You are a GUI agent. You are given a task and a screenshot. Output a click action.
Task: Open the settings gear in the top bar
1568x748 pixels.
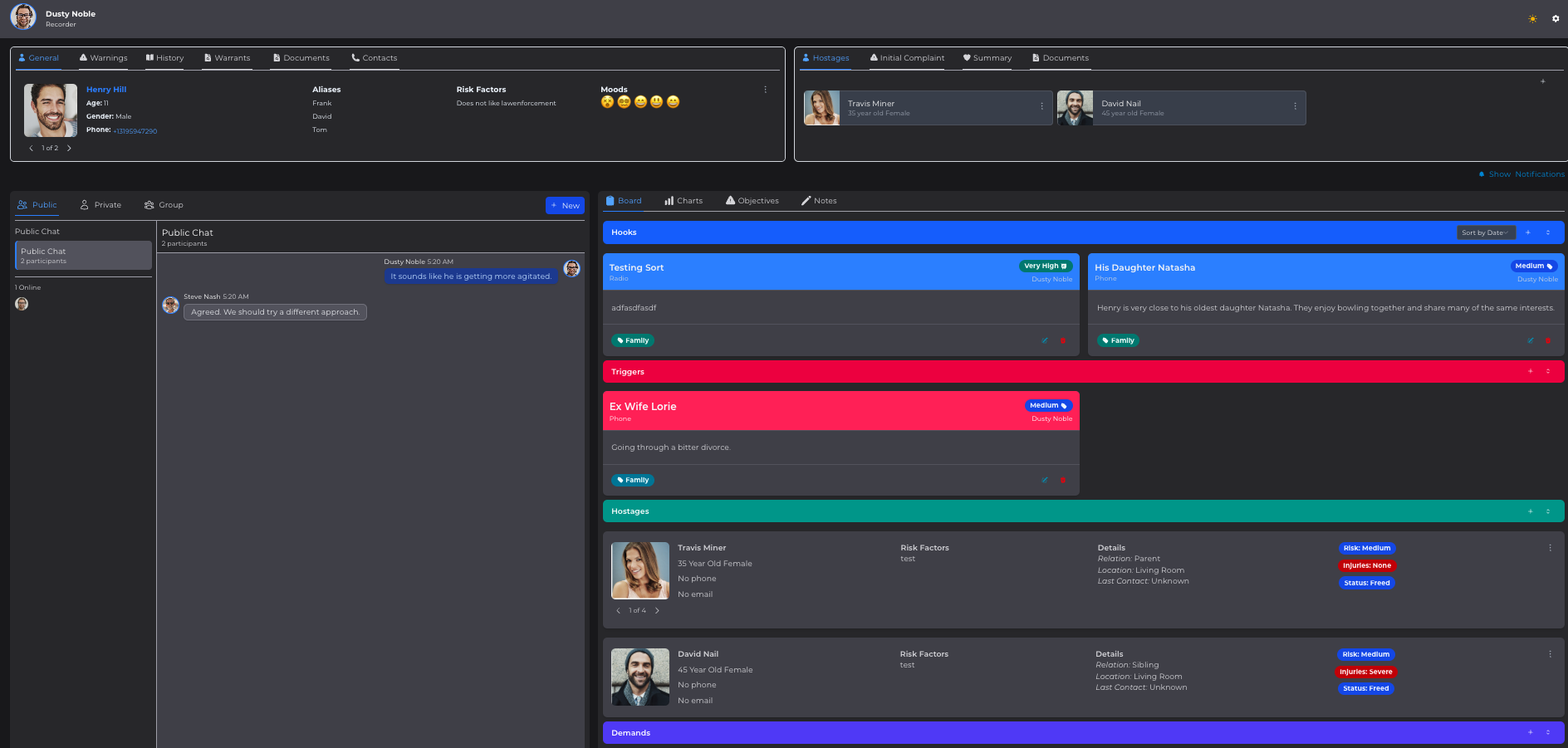pos(1556,18)
